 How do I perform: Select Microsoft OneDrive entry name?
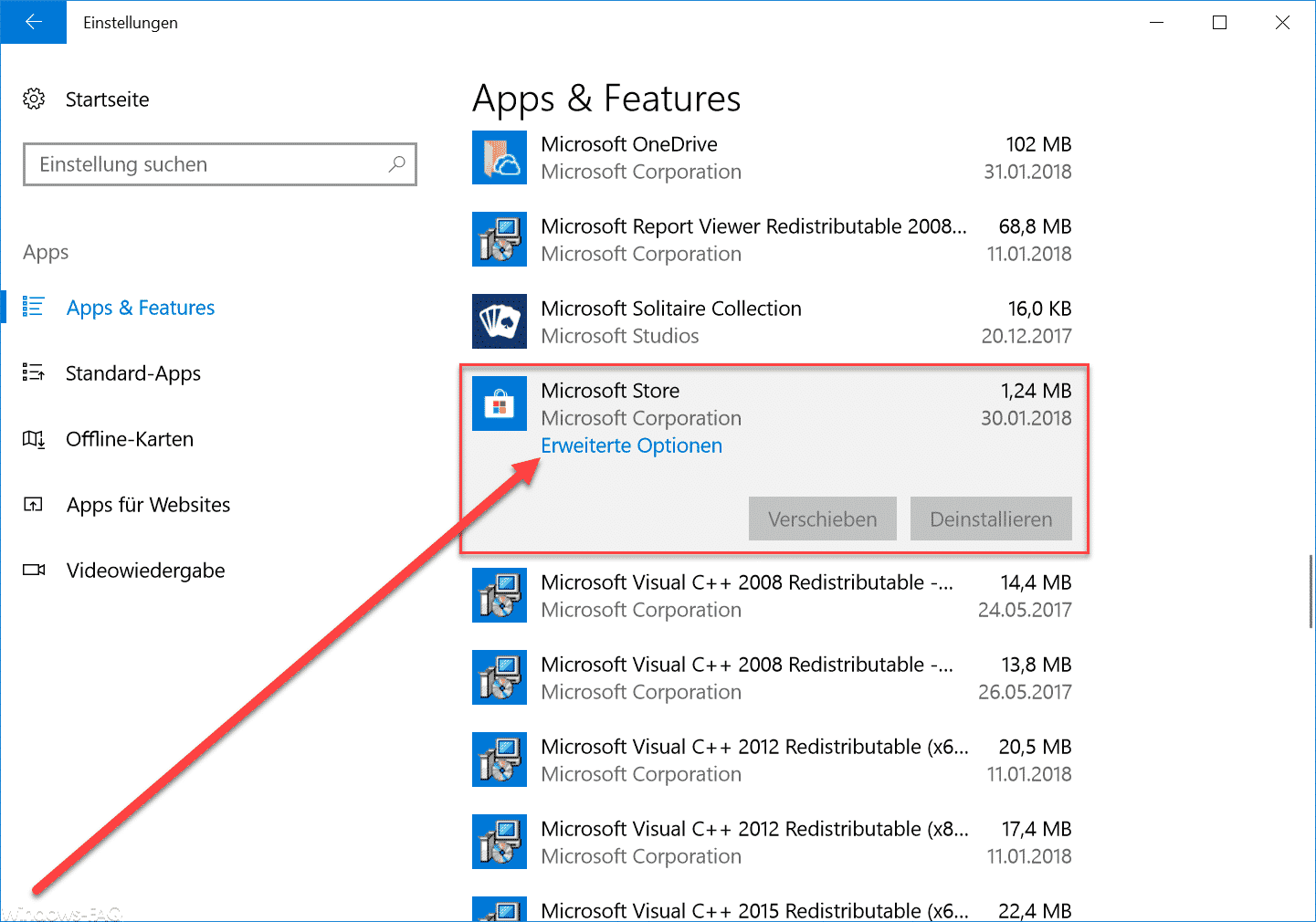click(629, 144)
